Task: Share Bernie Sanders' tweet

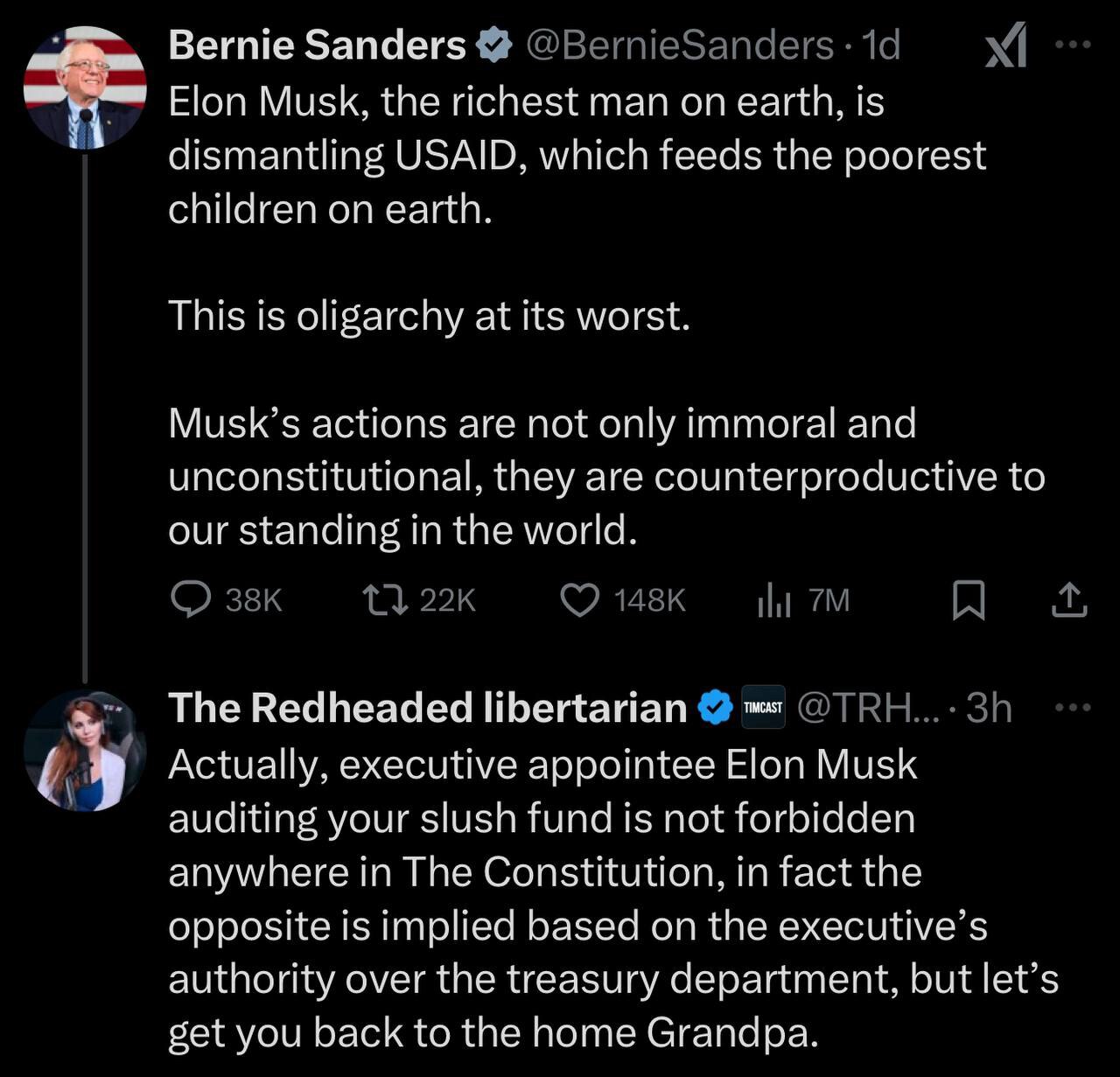Action: [1069, 599]
